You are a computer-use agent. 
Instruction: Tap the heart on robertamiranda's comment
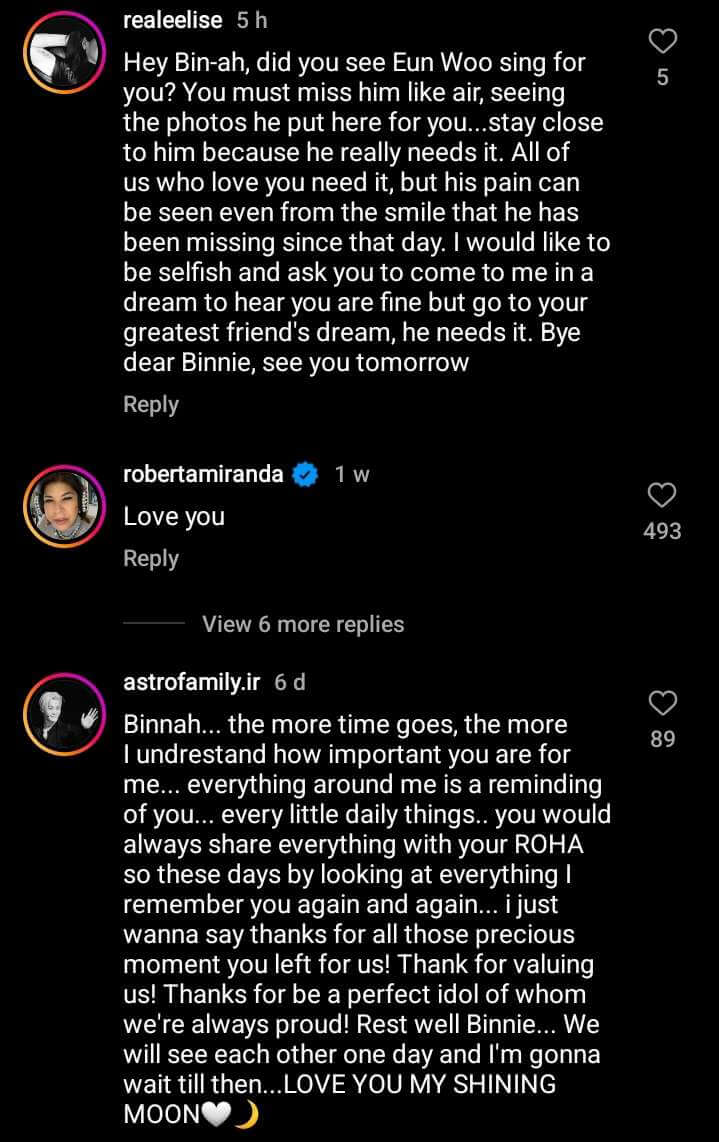point(662,494)
